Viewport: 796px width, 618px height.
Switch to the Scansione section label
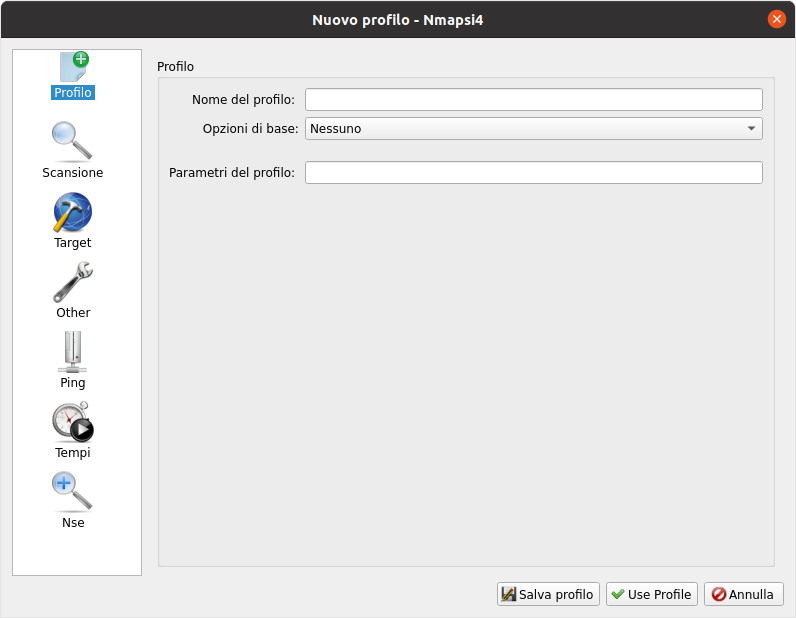point(73,173)
